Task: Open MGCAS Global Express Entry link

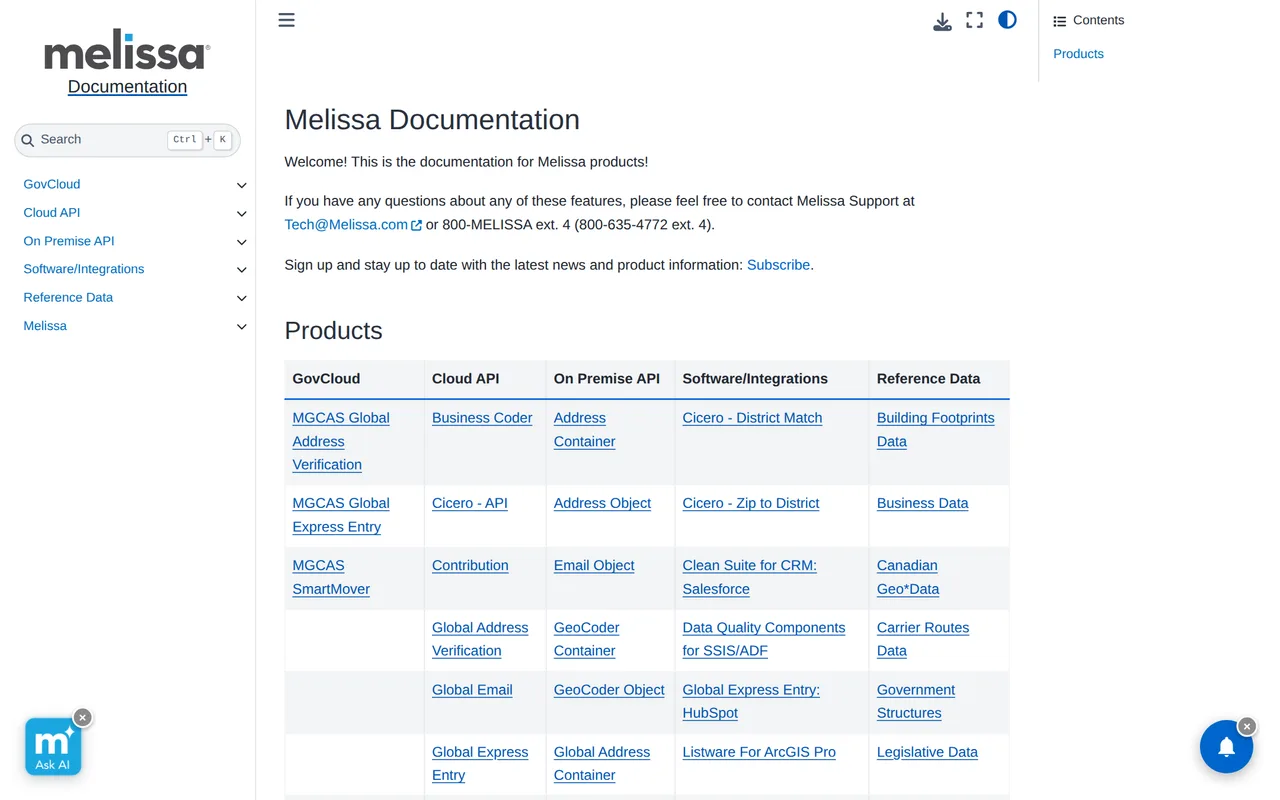Action: click(341, 515)
